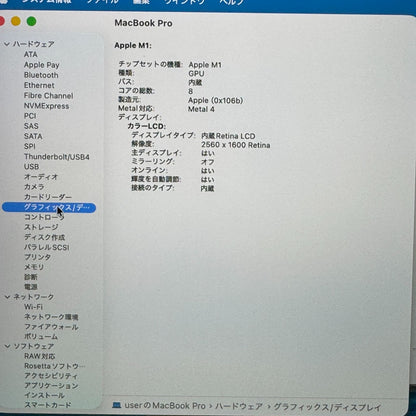The image size is (416, 416).
Task: Open Thunderbolt/USB4 information
Action: click(57, 157)
